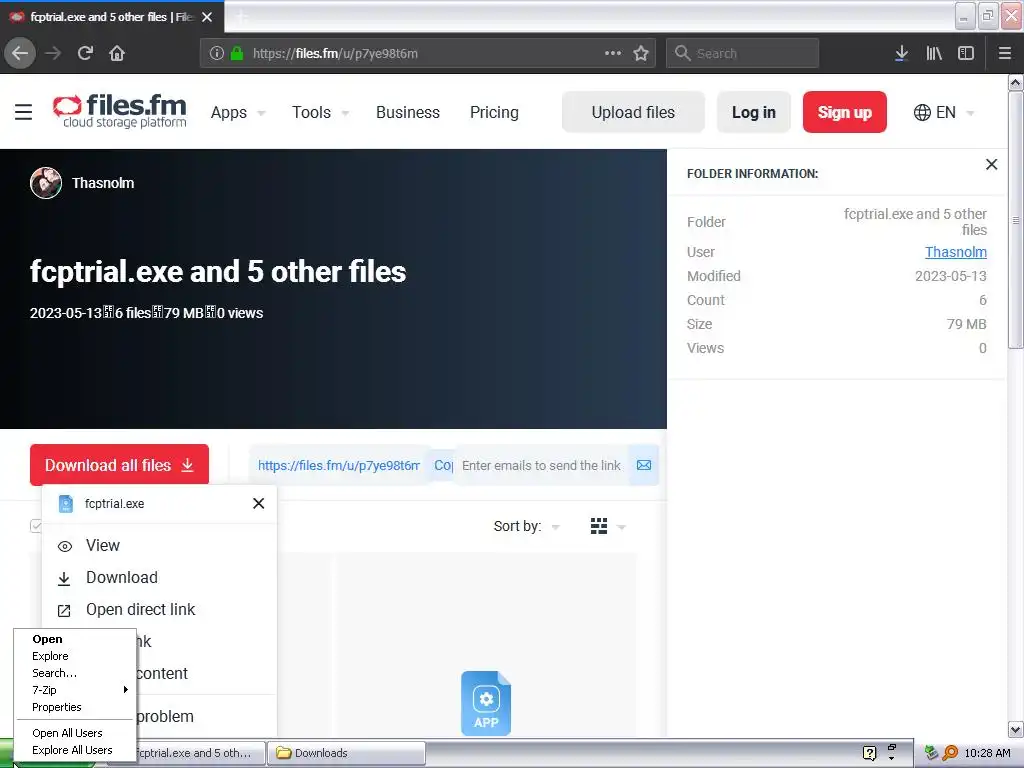Image resolution: width=1024 pixels, height=768 pixels.
Task: Click the browser Search field
Action: click(743, 53)
